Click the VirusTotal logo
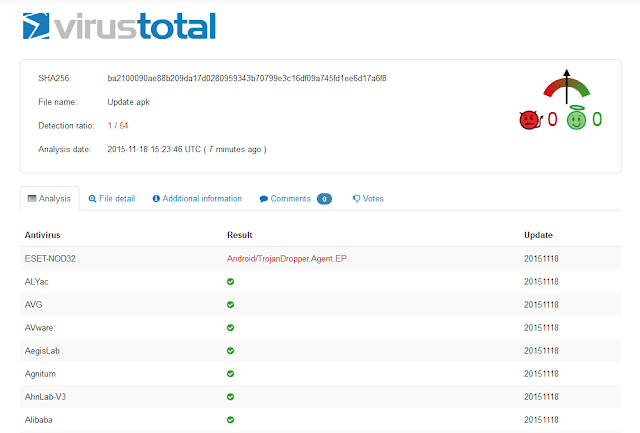Image resolution: width=640 pixels, height=433 pixels. point(119,26)
